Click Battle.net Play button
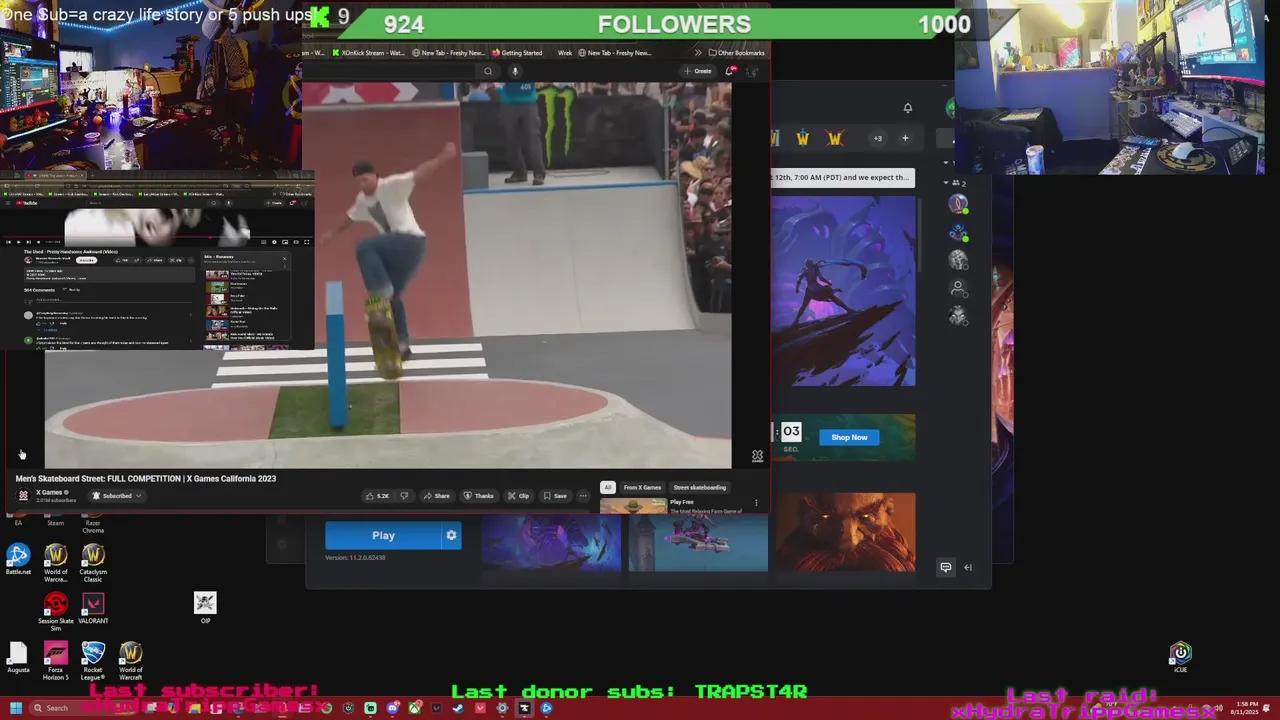Viewport: 1280px width, 720px height. (x=383, y=536)
